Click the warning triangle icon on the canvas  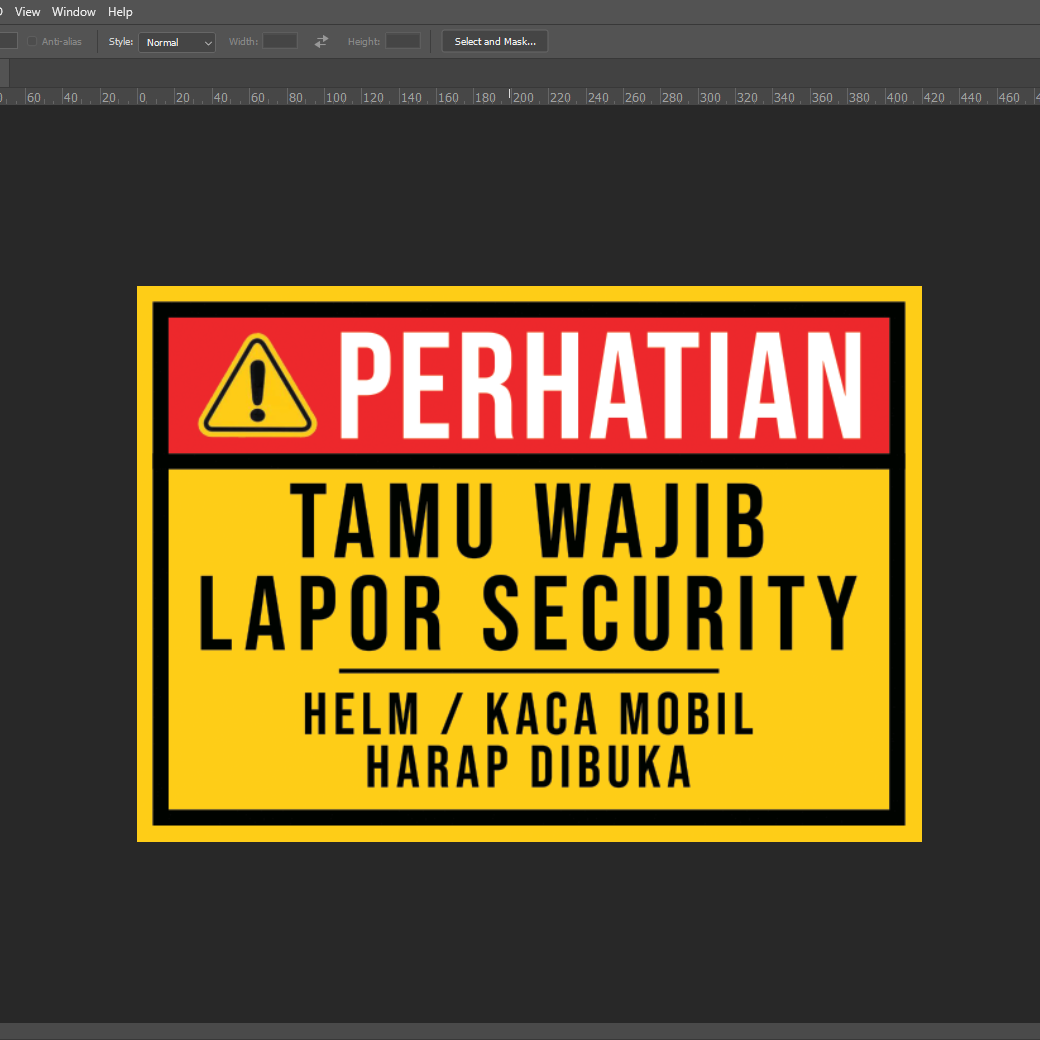tap(257, 385)
